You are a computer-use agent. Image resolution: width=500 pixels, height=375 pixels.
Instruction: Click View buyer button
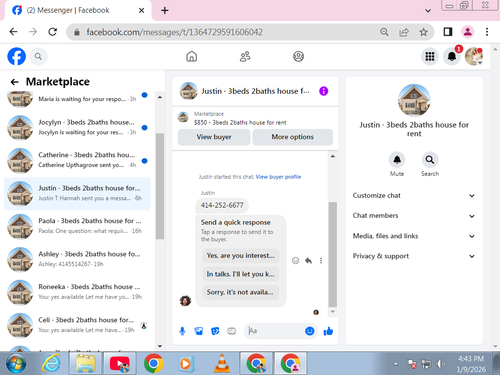[x=214, y=137]
